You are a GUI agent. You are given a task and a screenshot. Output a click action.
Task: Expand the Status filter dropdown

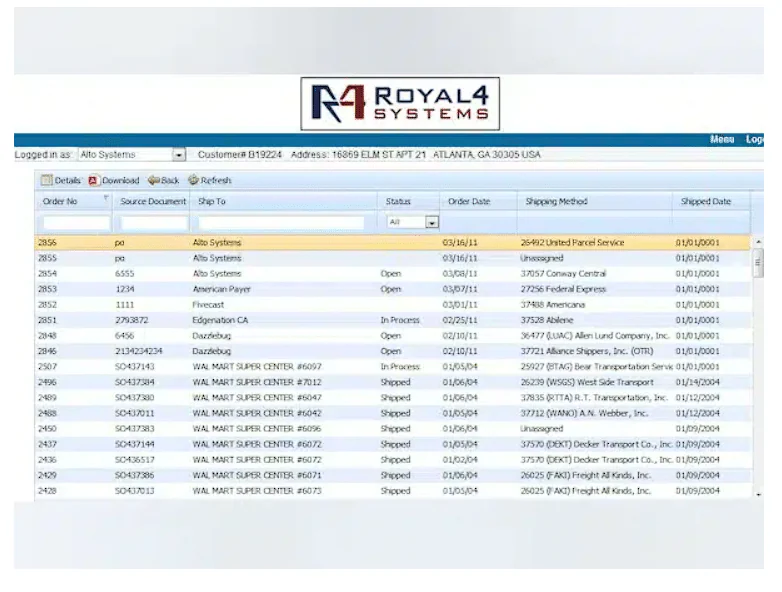432,222
